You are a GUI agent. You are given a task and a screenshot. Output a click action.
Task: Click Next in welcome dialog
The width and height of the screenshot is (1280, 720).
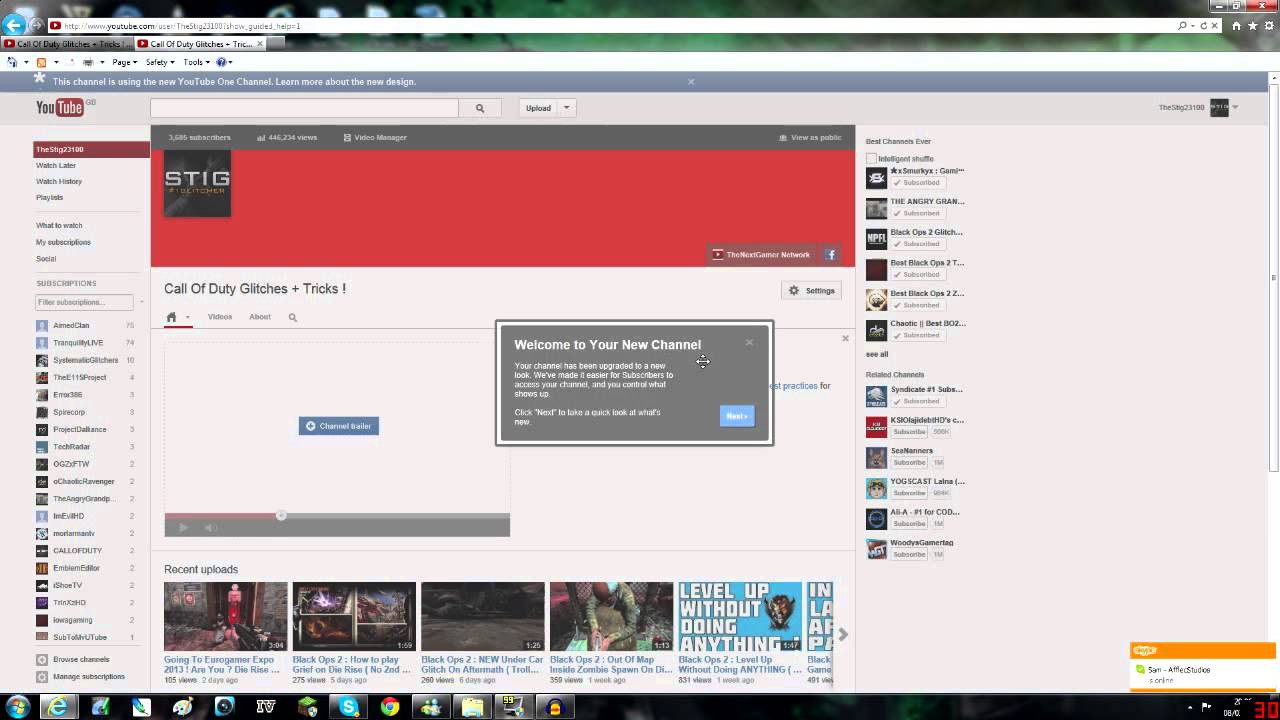click(x=737, y=416)
